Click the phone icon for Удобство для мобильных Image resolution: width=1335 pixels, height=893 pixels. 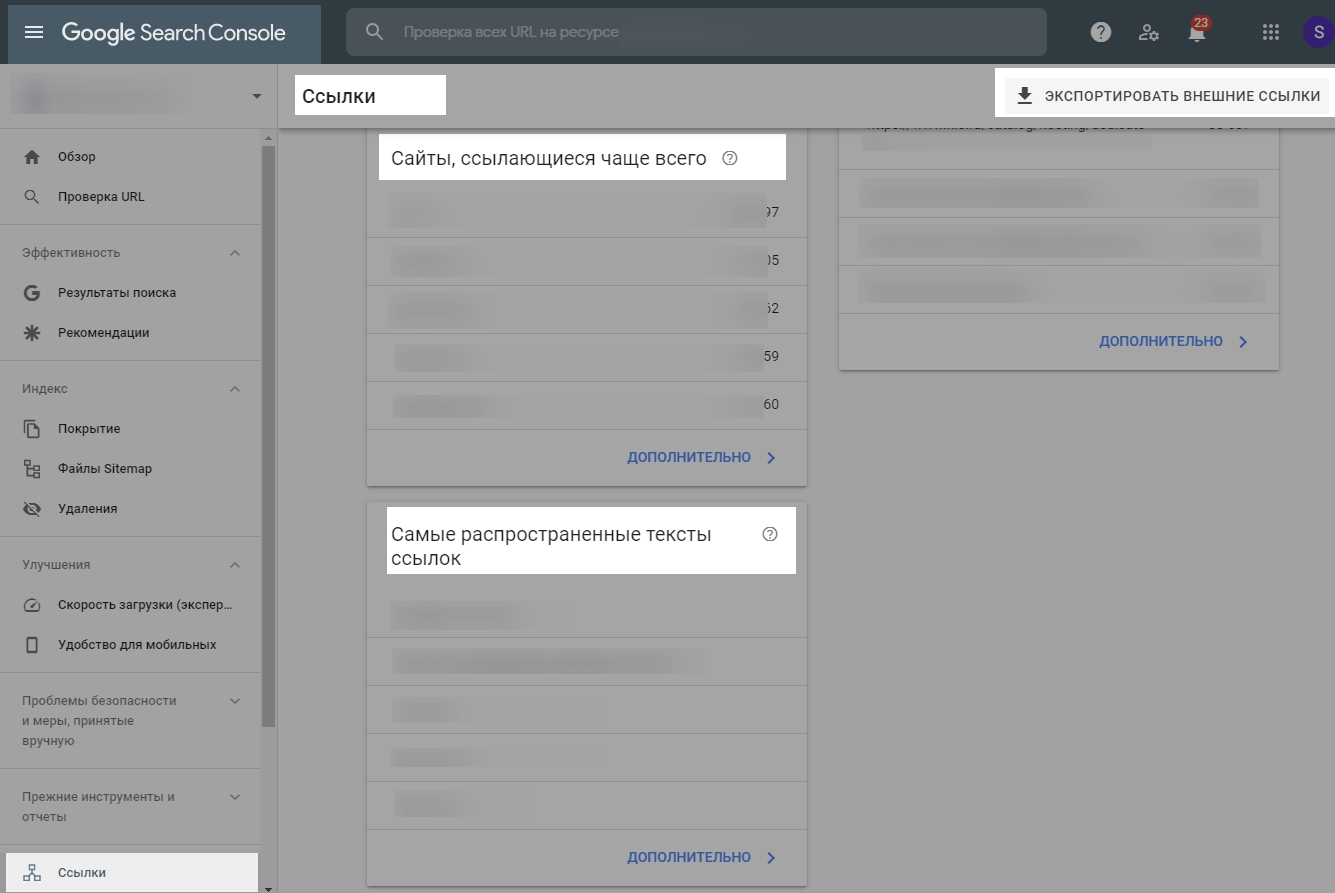pyautogui.click(x=32, y=645)
